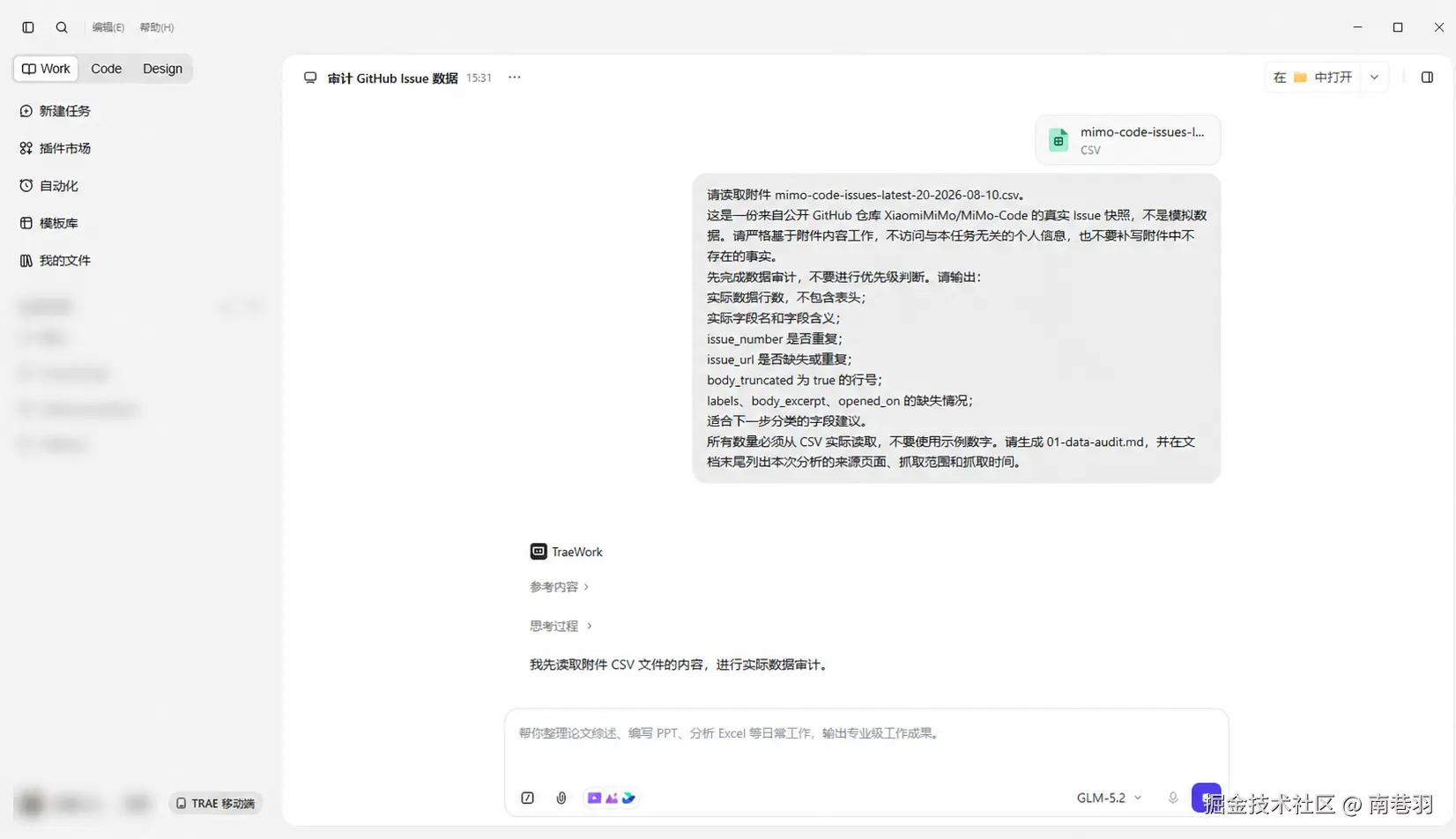Expand the 思考过程 section

561,626
